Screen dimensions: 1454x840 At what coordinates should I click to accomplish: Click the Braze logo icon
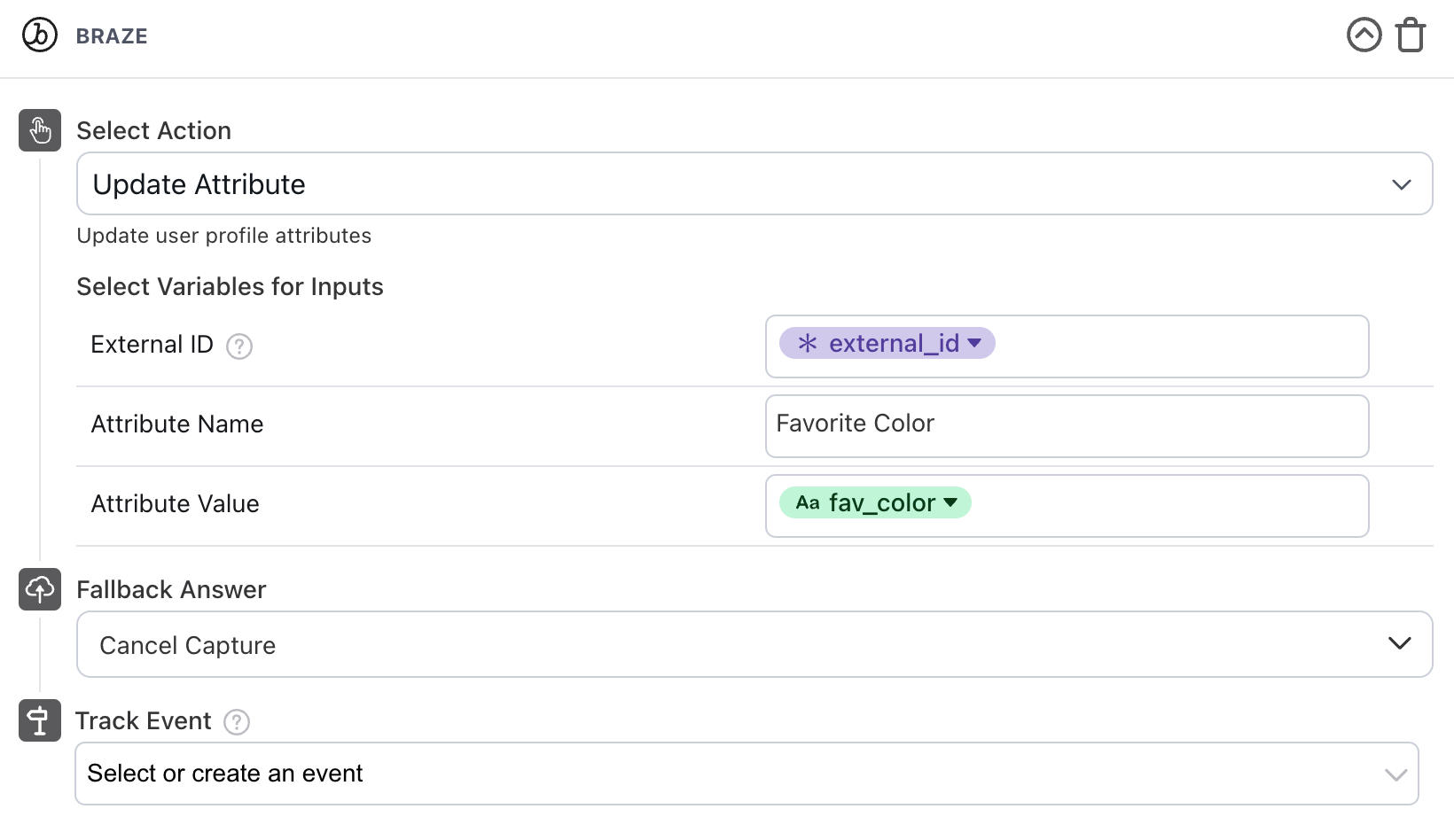(40, 35)
